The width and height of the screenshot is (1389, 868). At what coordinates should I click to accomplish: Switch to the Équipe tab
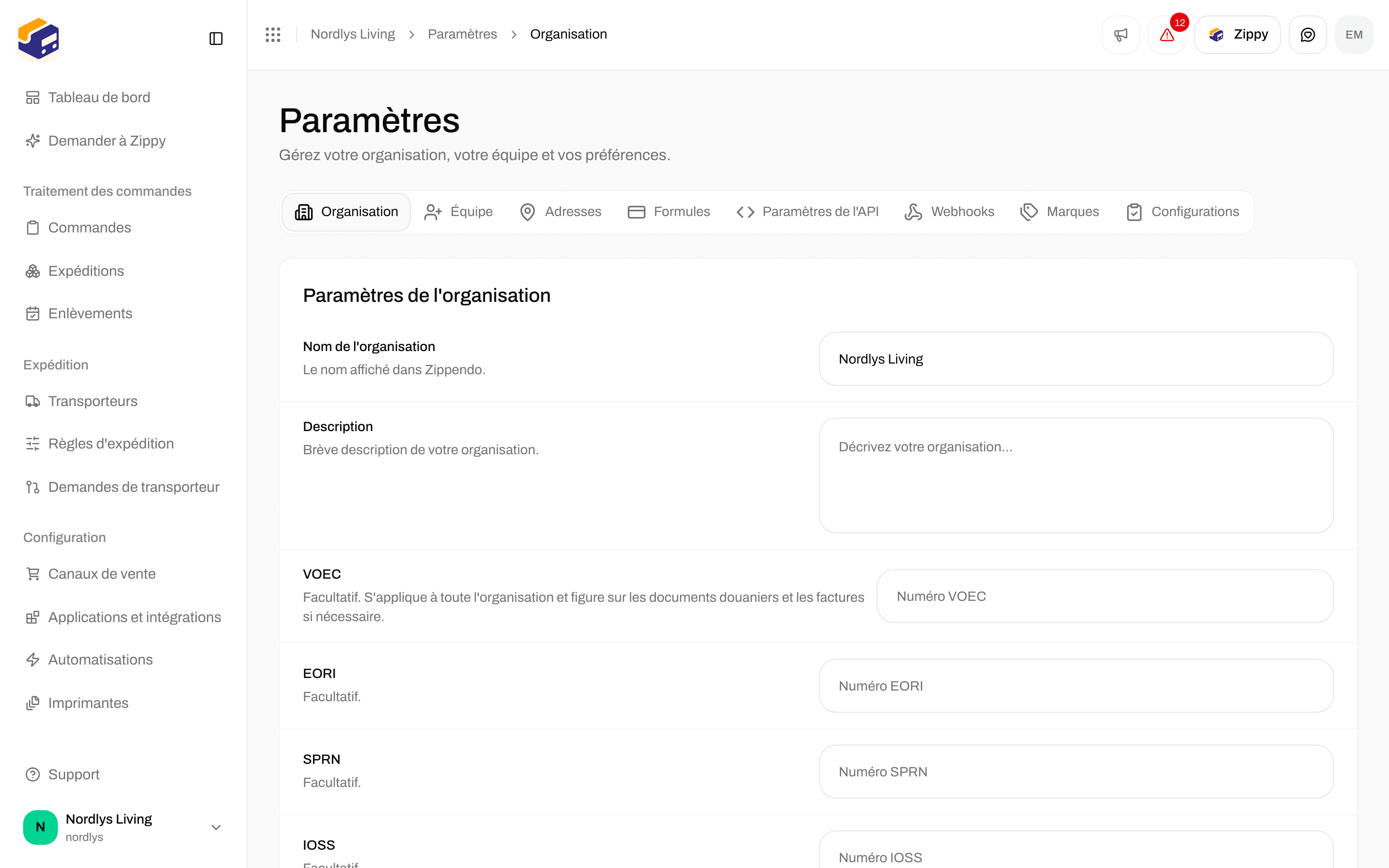point(459,212)
